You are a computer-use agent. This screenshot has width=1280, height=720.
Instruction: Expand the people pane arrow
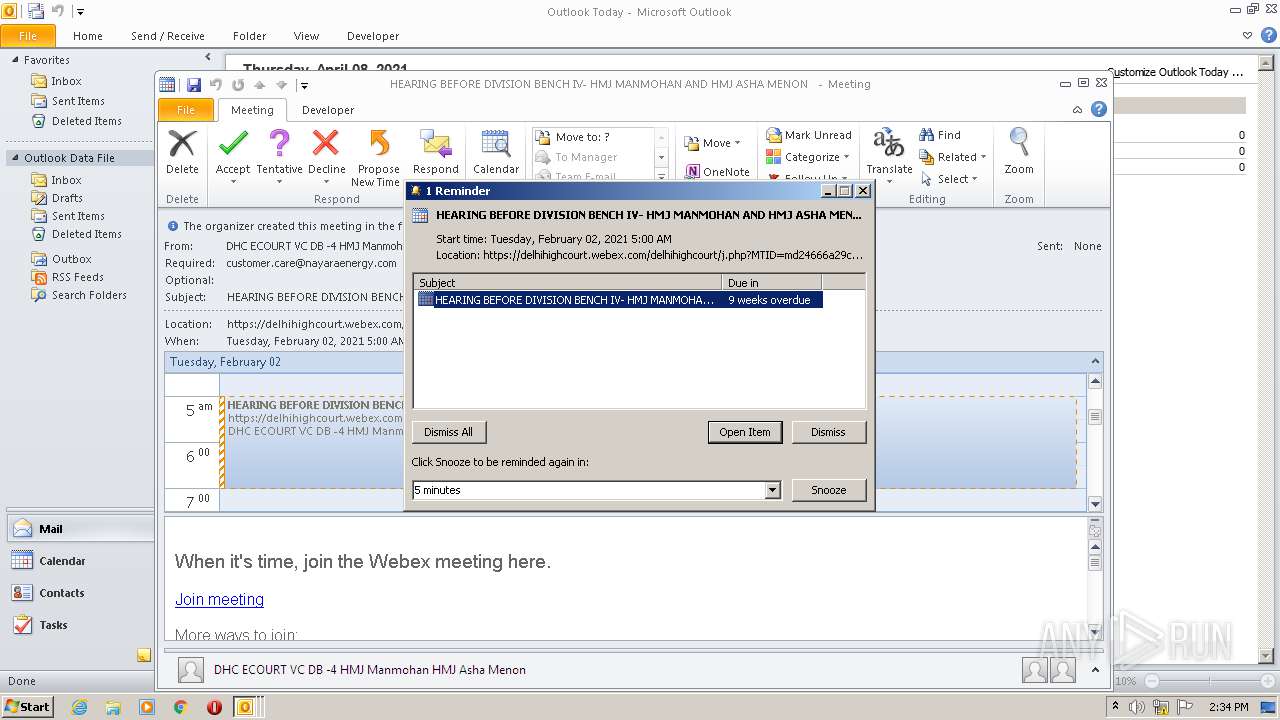(1096, 670)
